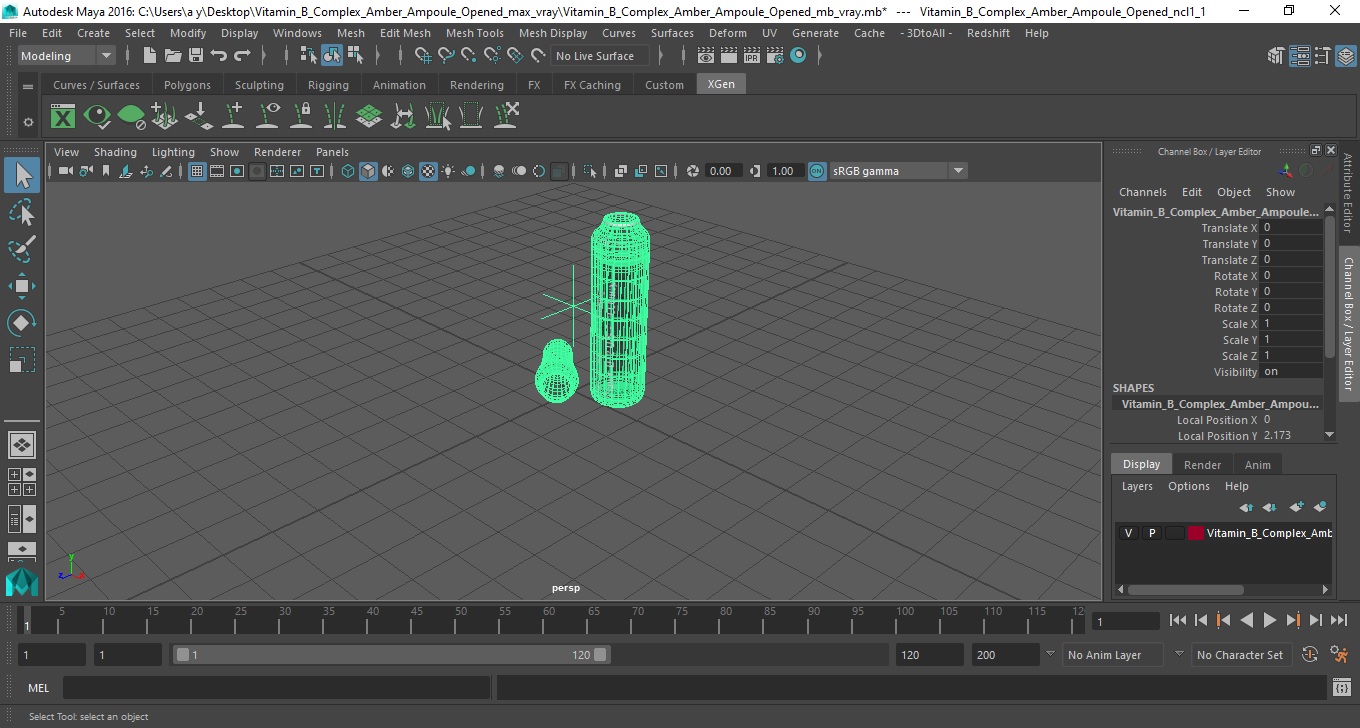Activate the Paint Selection tool
Image resolution: width=1360 pixels, height=728 pixels.
coord(22,249)
